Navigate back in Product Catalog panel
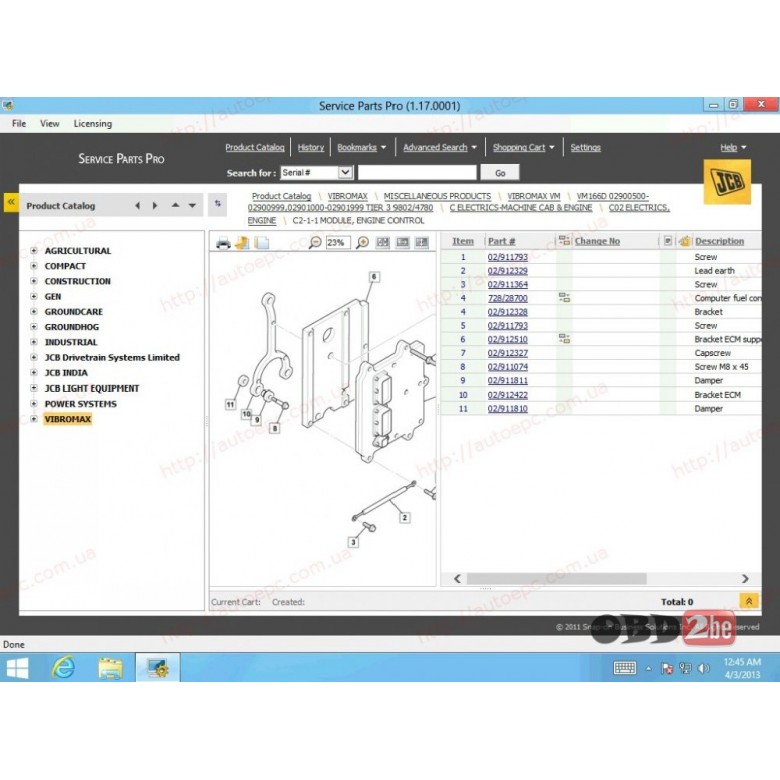 [x=137, y=205]
